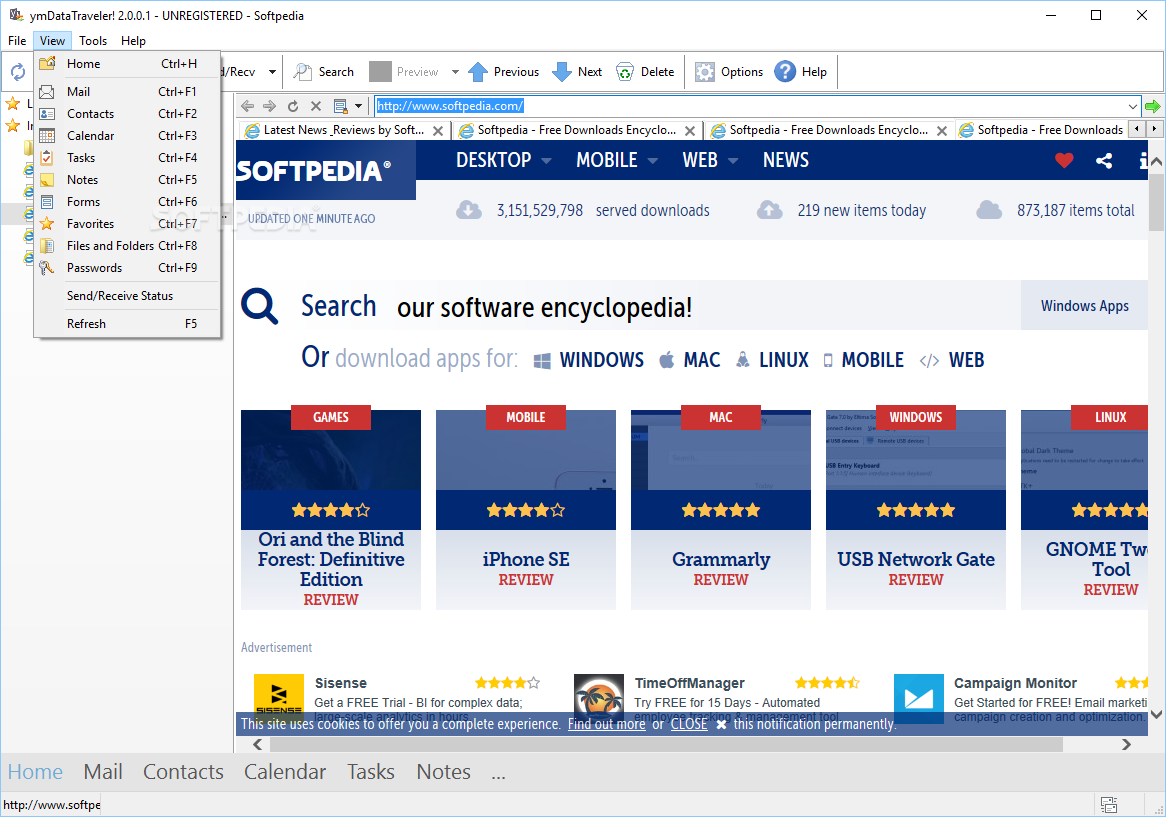Click the red heart icon
The height and width of the screenshot is (817, 1166).
[1064, 160]
